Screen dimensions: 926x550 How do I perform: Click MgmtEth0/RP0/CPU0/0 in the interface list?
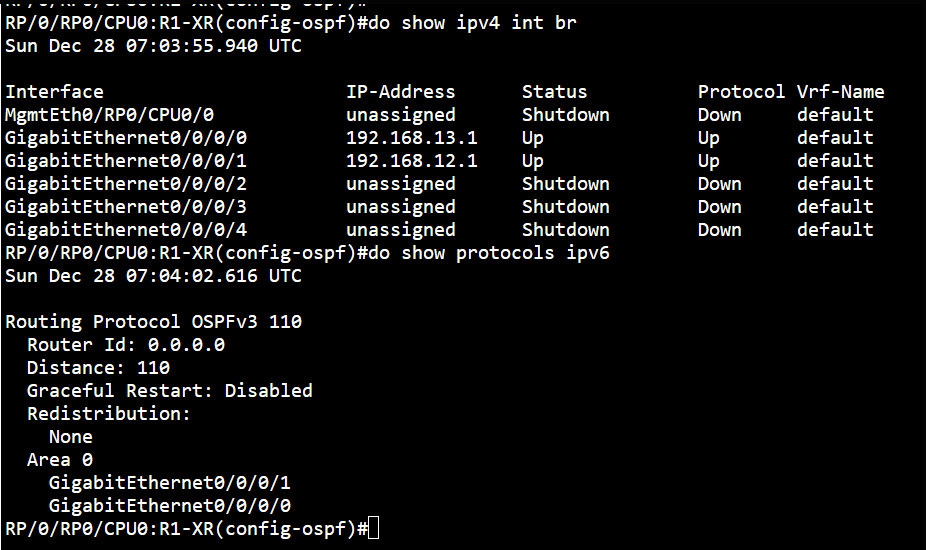[x=110, y=115]
